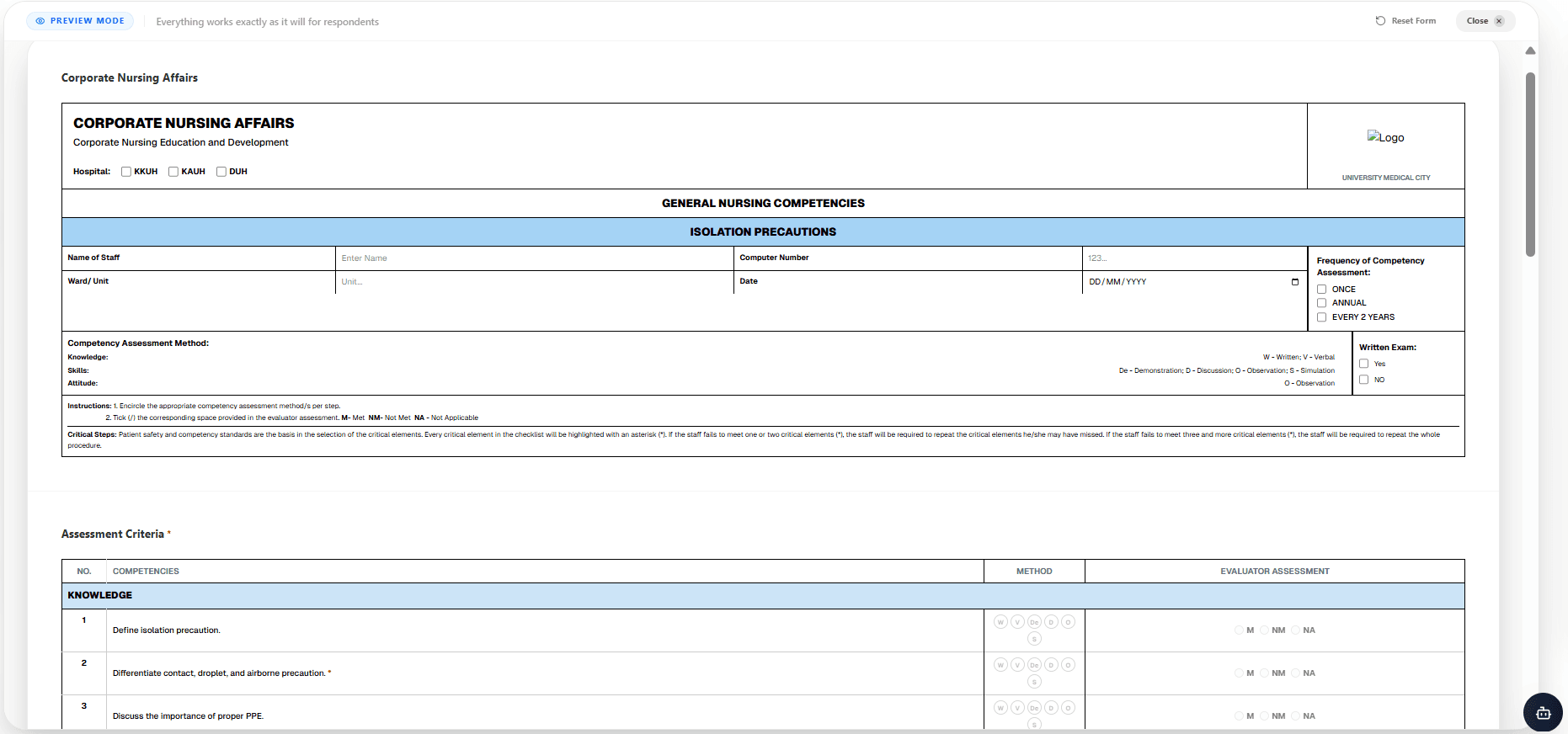Select D method for 'Differentiate contact, droplet' row
The height and width of the screenshot is (734, 1568).
click(1051, 665)
